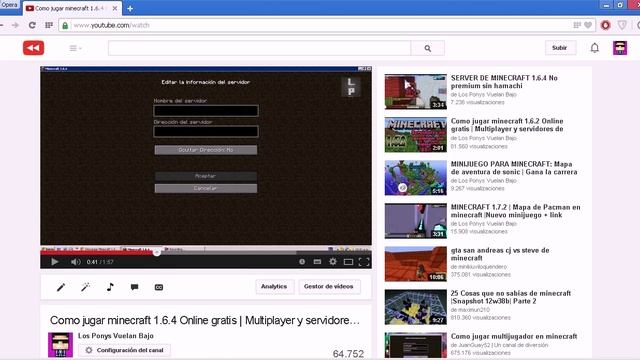The image size is (640, 360).
Task: Click the red Opera extension icon
Action: pos(605,25)
